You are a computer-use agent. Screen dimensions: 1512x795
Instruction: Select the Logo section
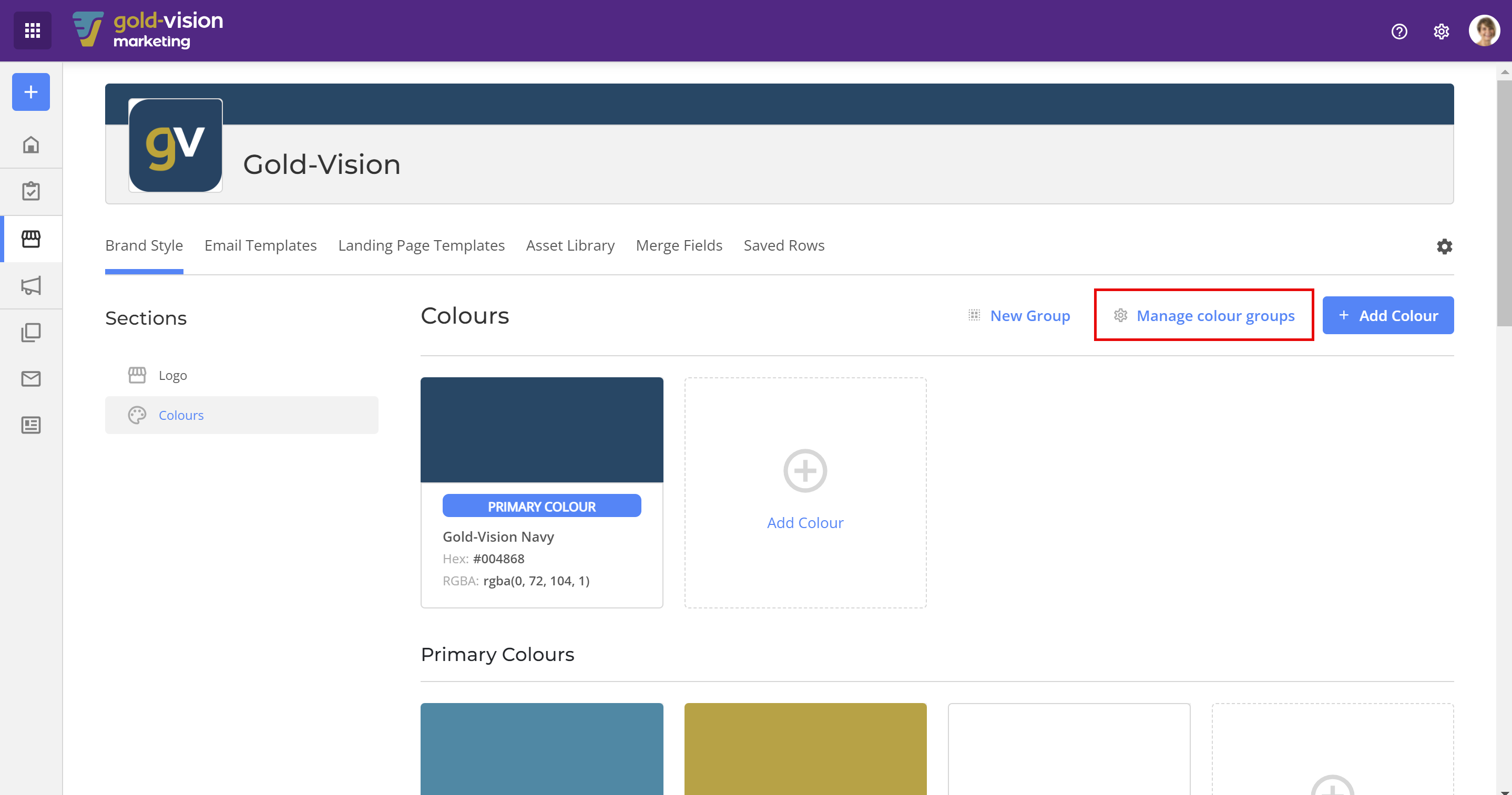pos(242,376)
